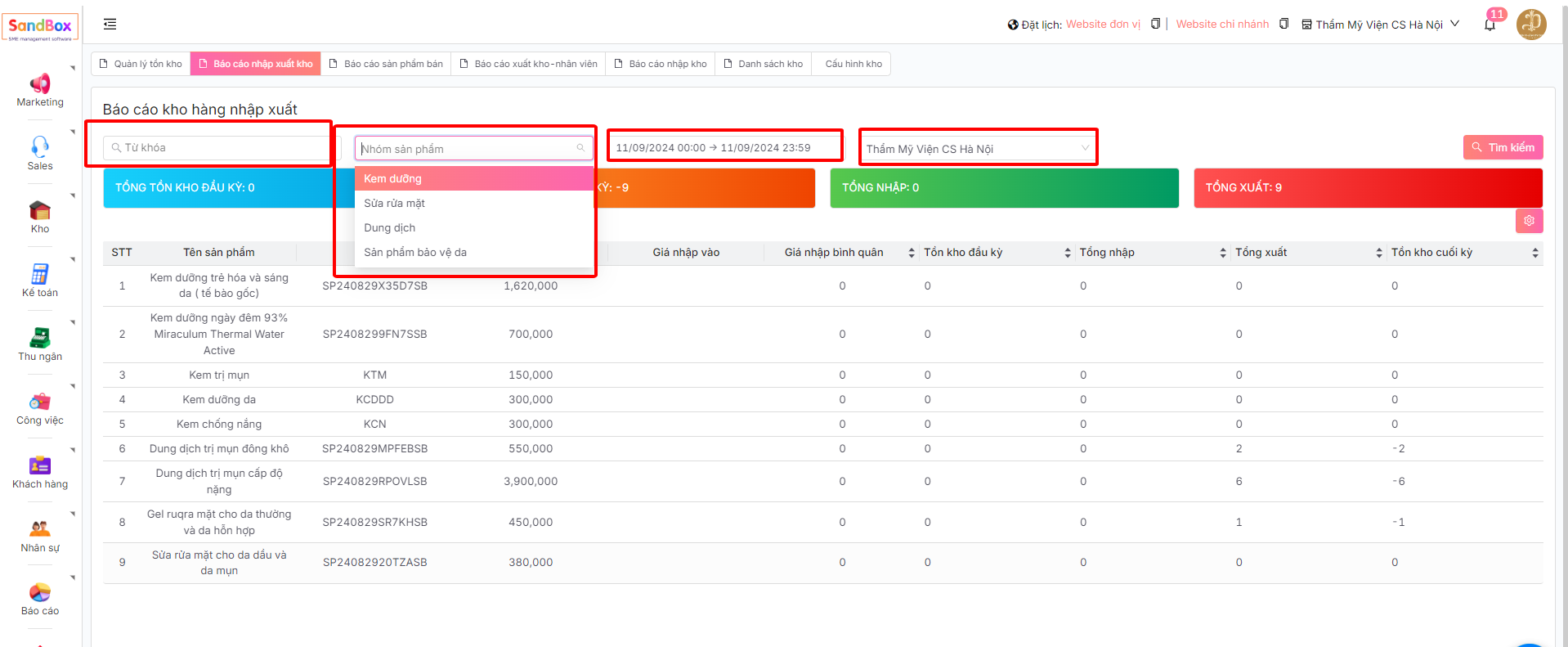Viewport: 1568px width, 647px height.
Task: Switch to 'Báo cáo sản phẩm bán' tab
Action: (386, 64)
